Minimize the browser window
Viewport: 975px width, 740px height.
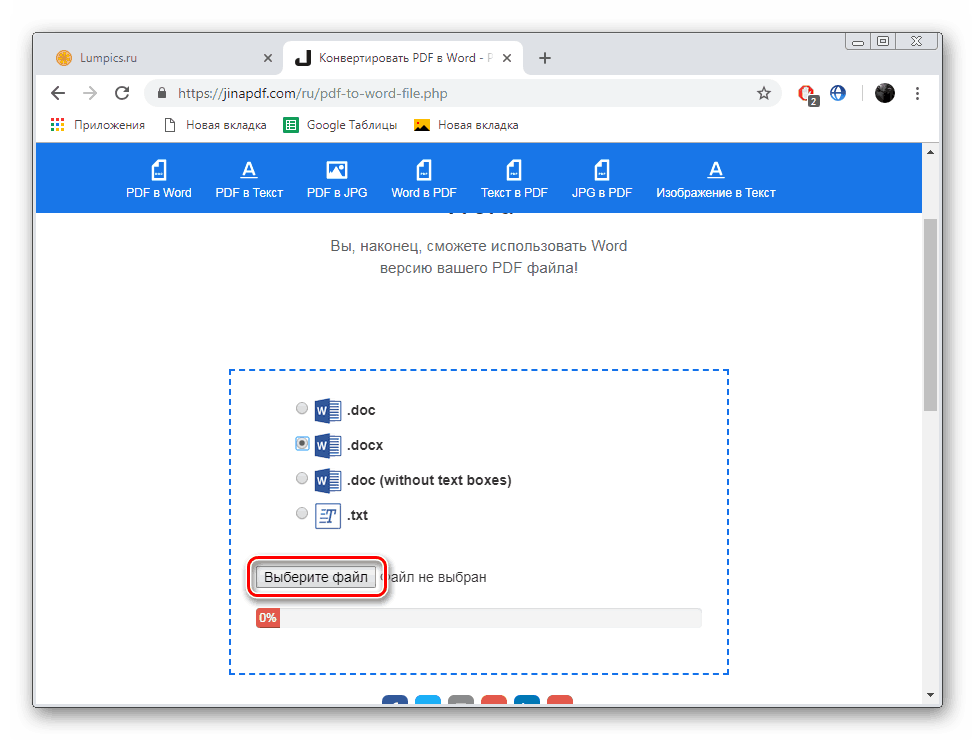(858, 42)
